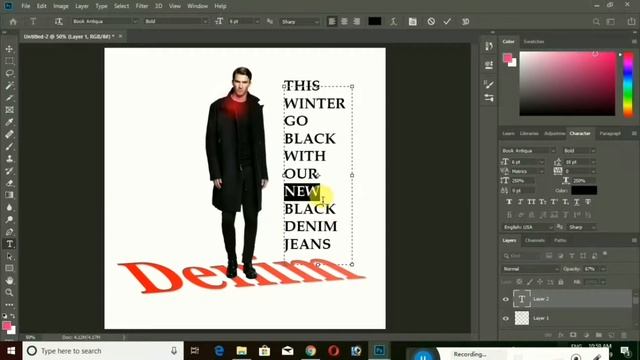
Task: Click the Home icon in options bar
Action: point(13,22)
